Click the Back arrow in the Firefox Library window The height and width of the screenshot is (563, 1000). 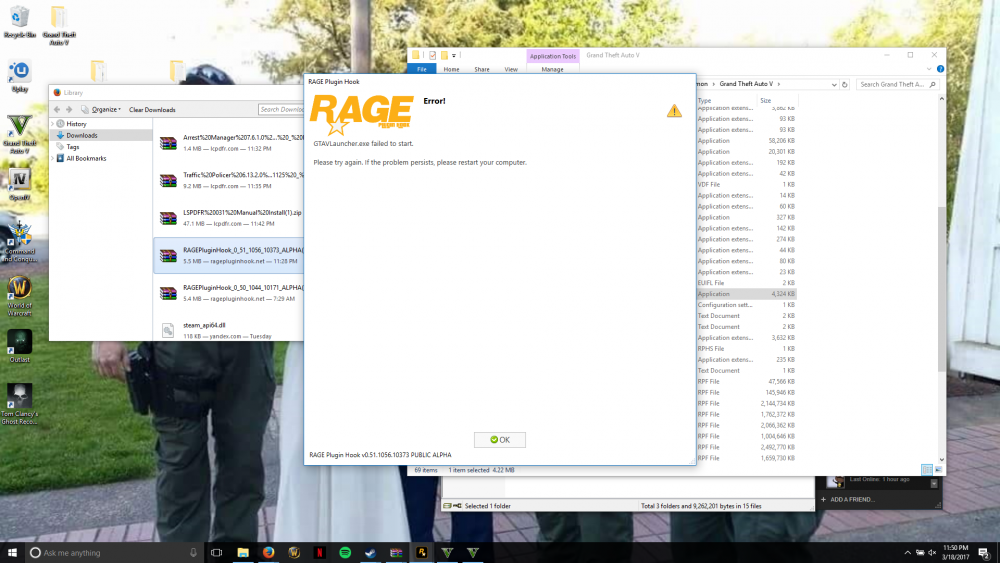pyautogui.click(x=57, y=110)
